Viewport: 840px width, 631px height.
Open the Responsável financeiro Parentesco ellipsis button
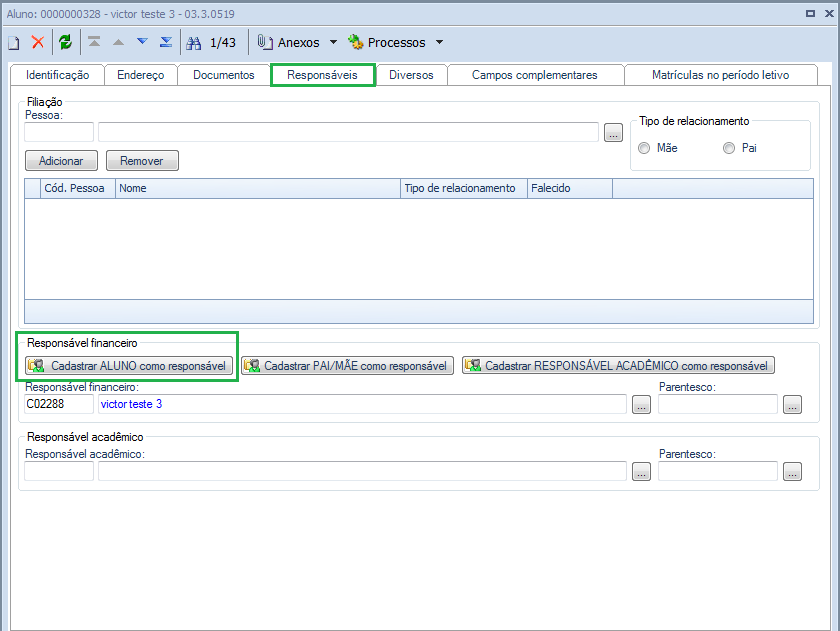click(792, 404)
